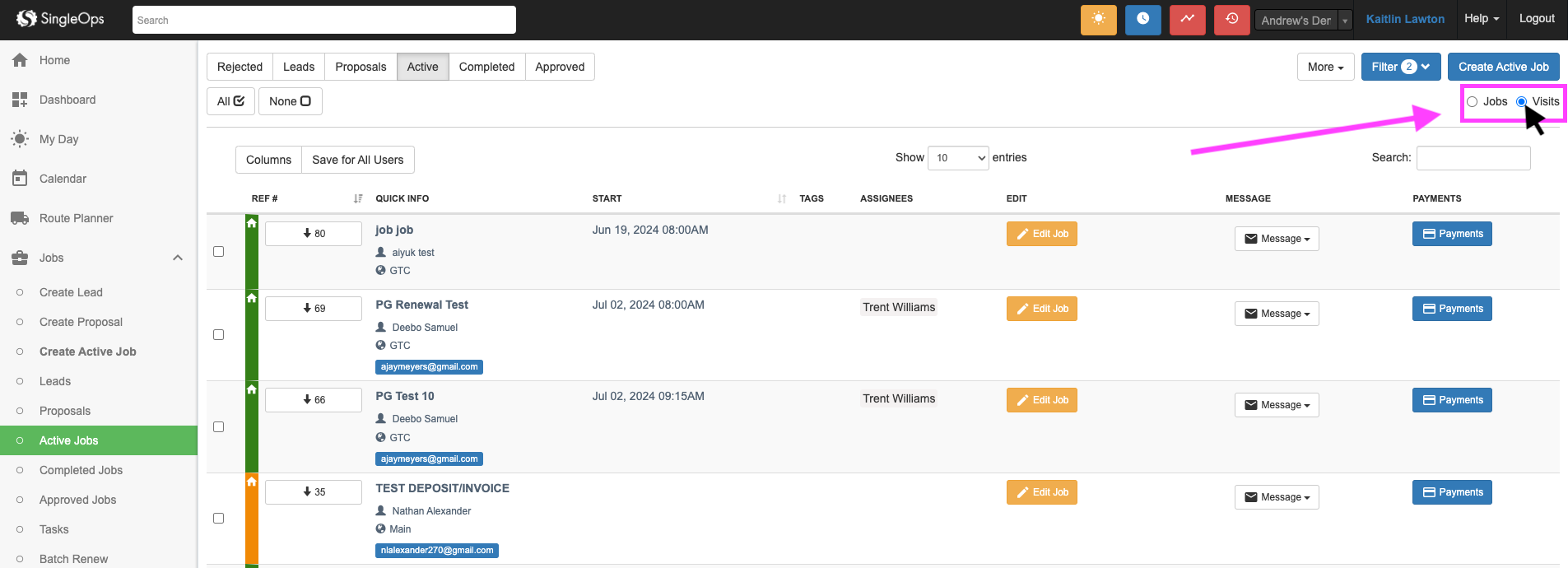Go to My Day in sidebar

click(58, 139)
